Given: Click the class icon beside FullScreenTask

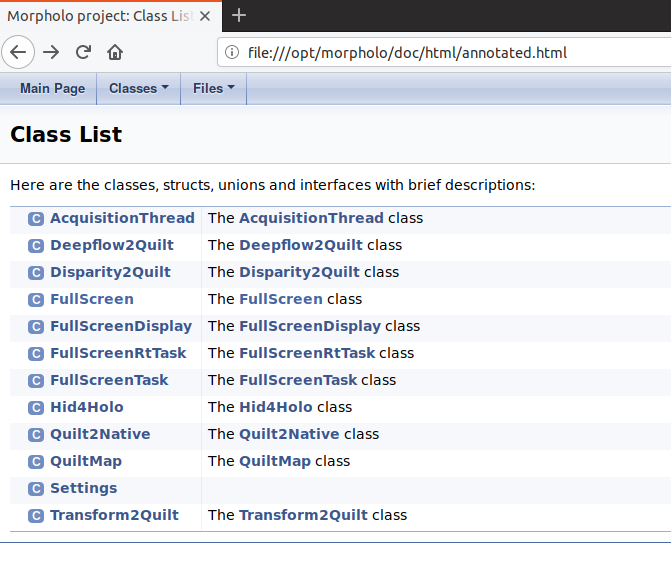Looking at the screenshot, I should (x=36, y=380).
